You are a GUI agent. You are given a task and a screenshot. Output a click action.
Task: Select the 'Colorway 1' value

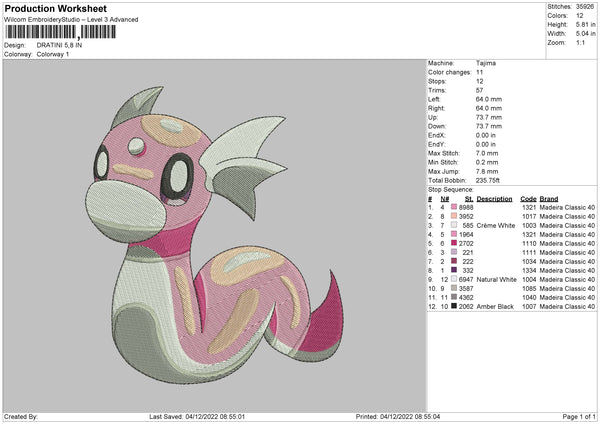(53, 54)
